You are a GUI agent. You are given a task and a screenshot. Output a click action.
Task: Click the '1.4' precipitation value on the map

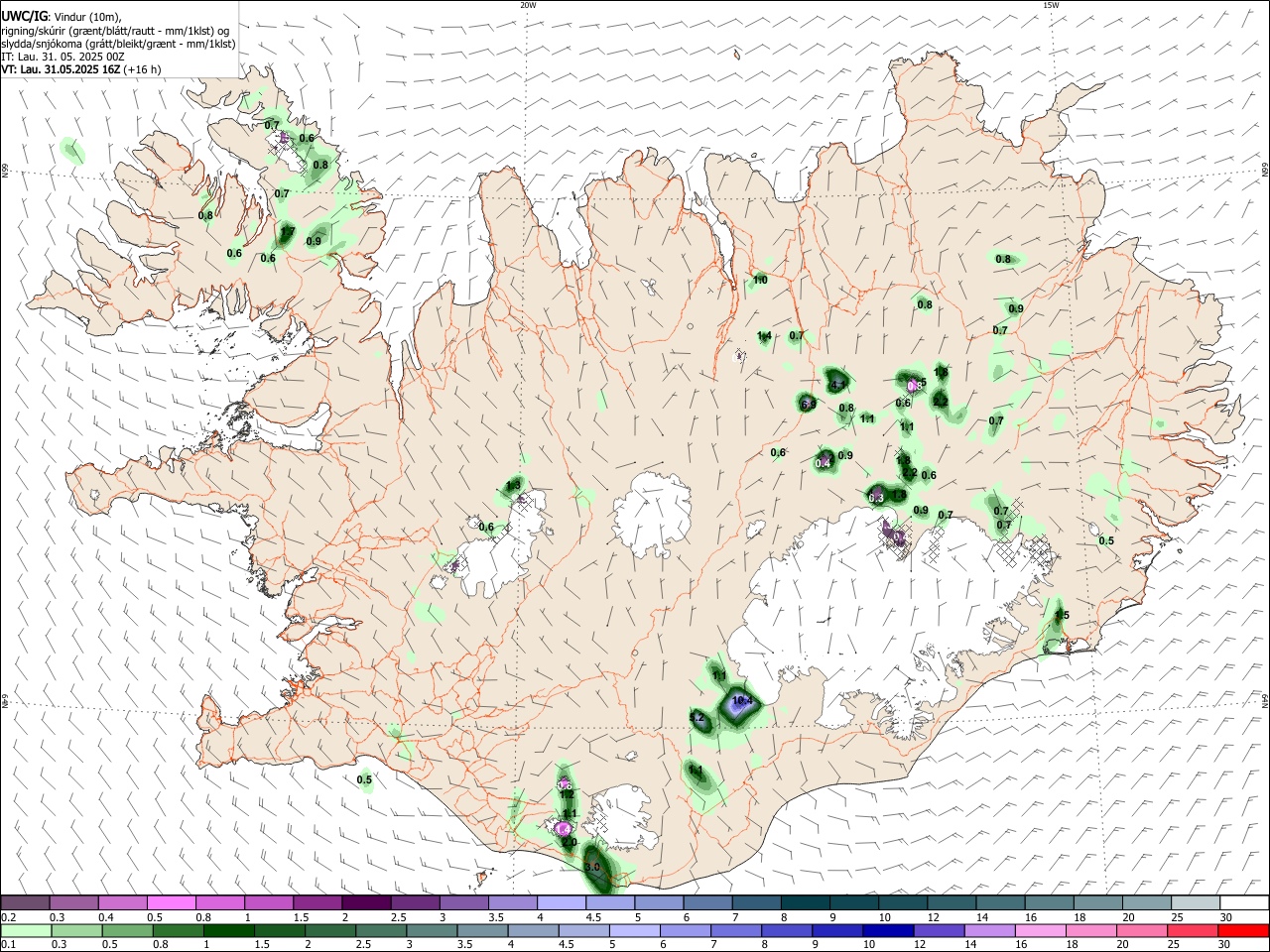764,336
